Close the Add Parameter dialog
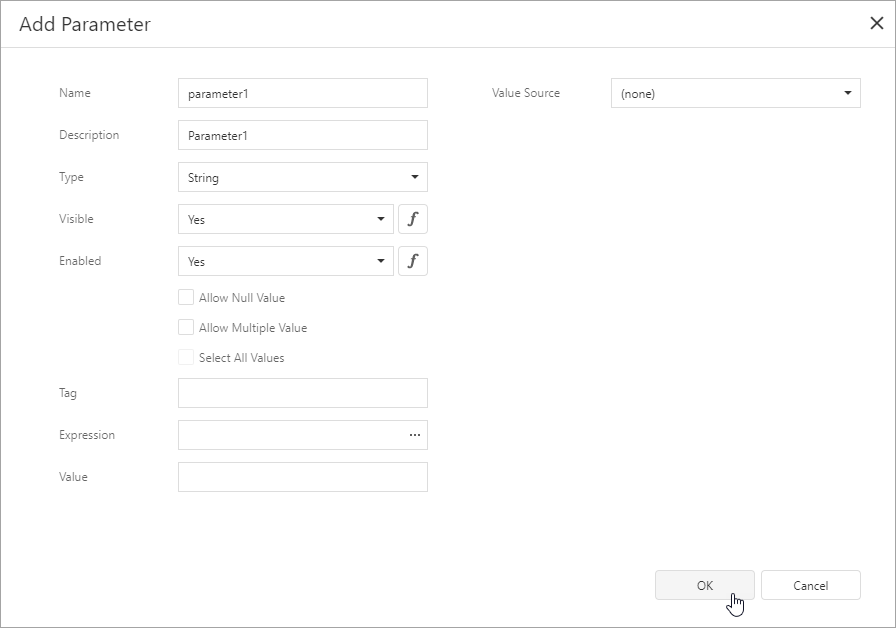 876,23
